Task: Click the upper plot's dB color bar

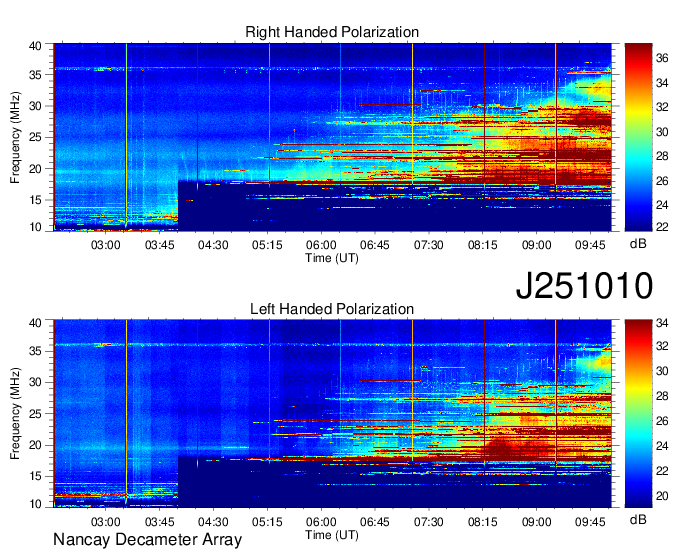Action: click(x=638, y=136)
